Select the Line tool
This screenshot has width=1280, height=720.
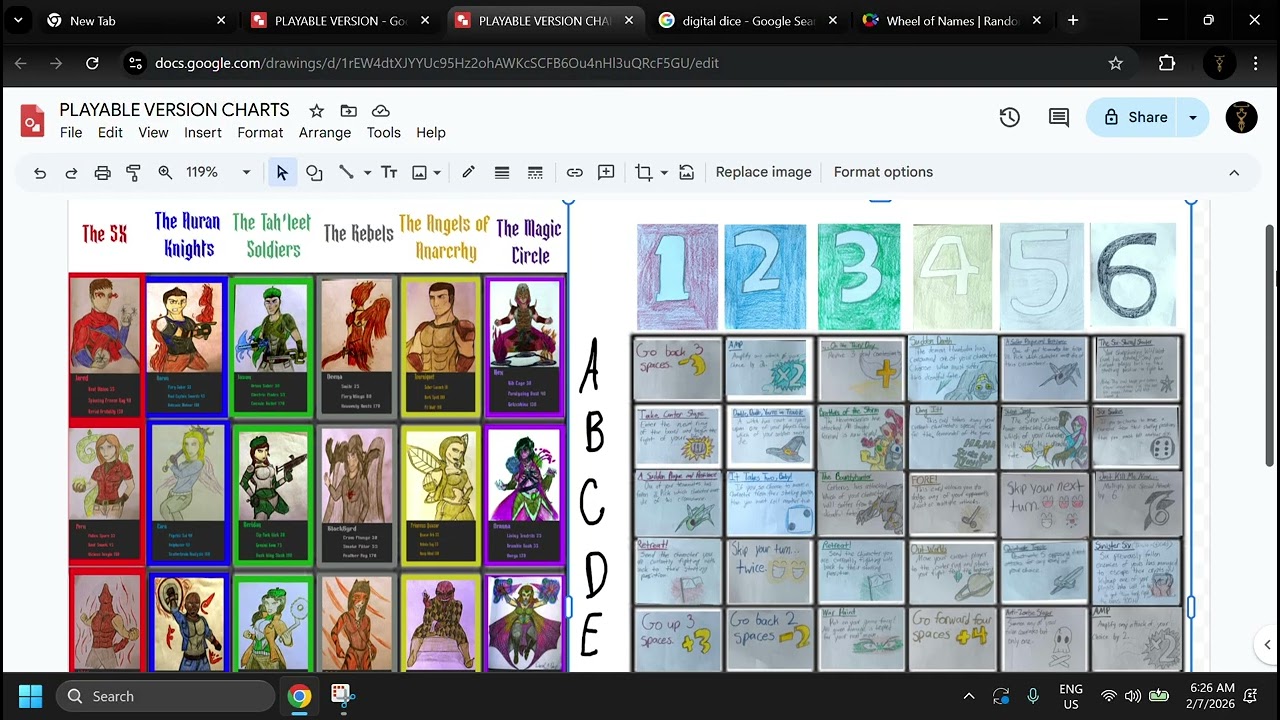click(x=346, y=172)
